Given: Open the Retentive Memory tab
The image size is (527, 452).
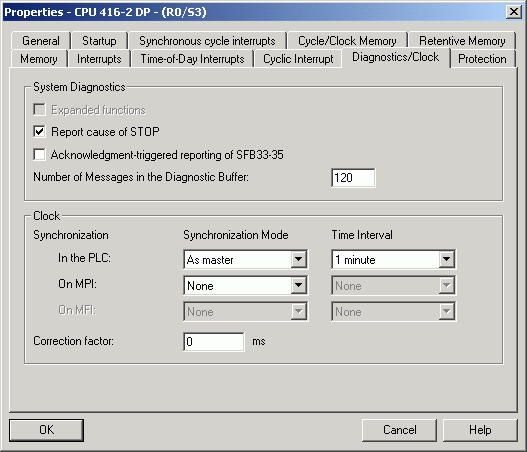Looking at the screenshot, I should click(x=462, y=41).
